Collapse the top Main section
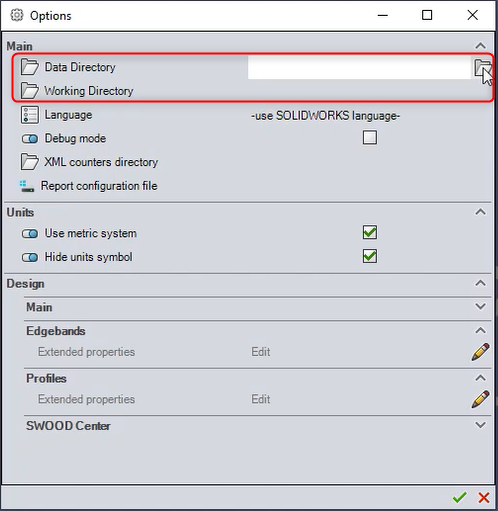 click(480, 46)
